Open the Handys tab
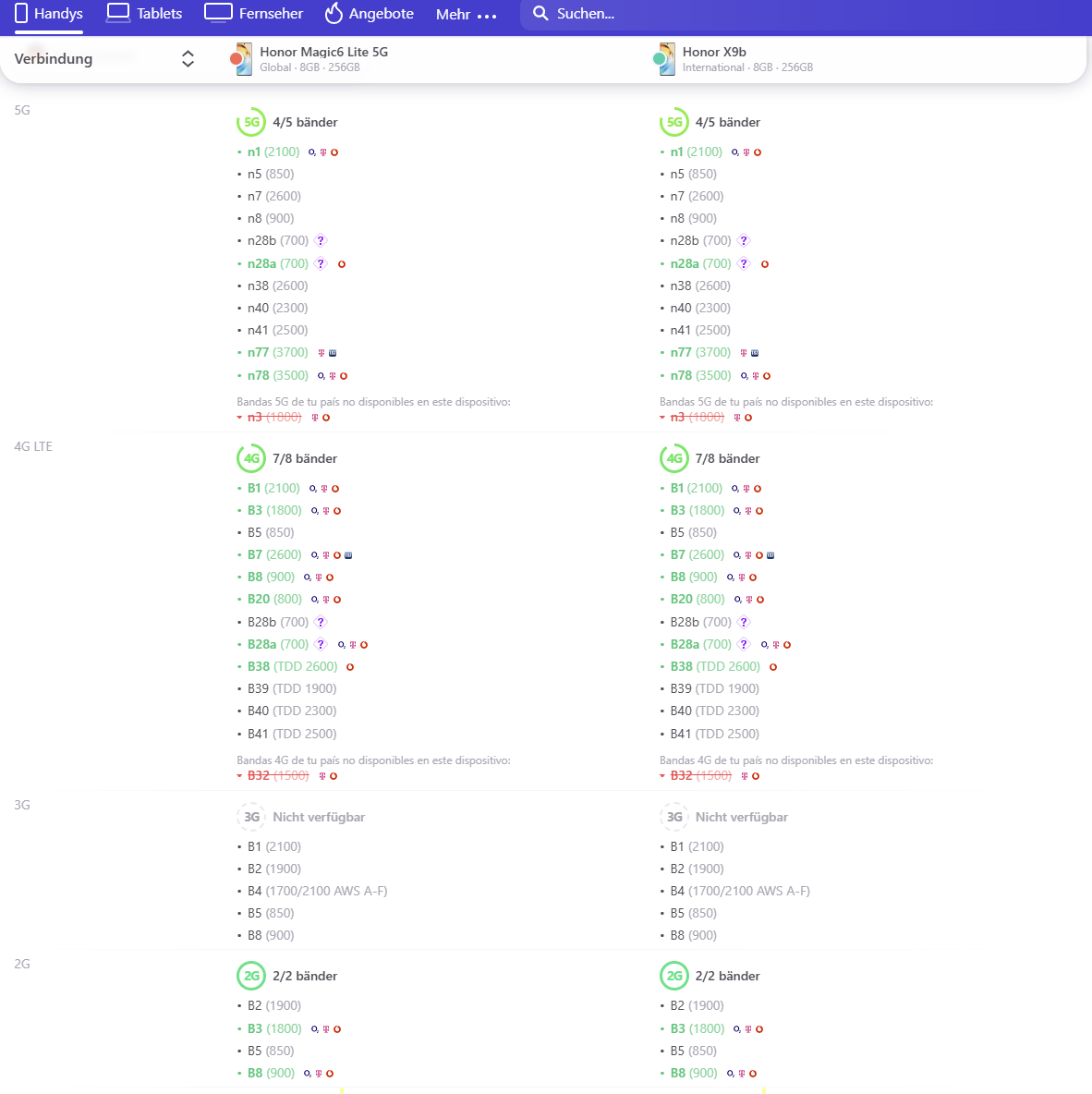This screenshot has width=1092, height=1094. click(x=49, y=13)
